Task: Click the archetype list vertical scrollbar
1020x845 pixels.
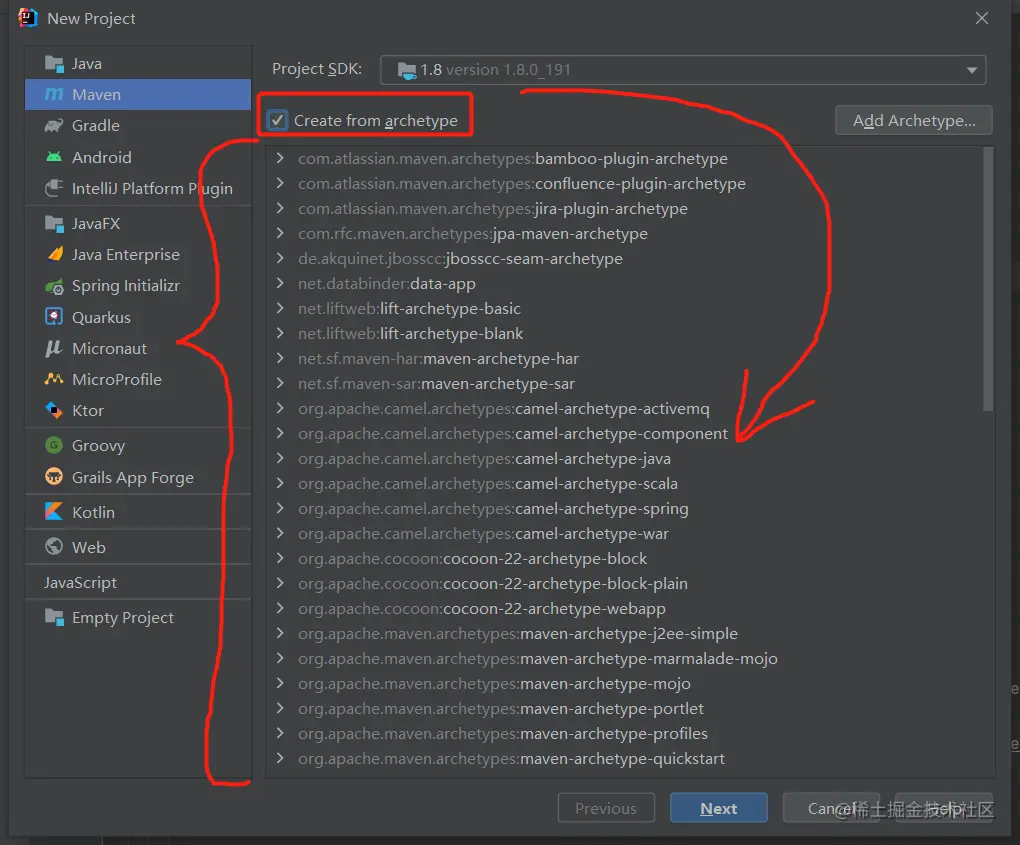Action: tap(988, 280)
